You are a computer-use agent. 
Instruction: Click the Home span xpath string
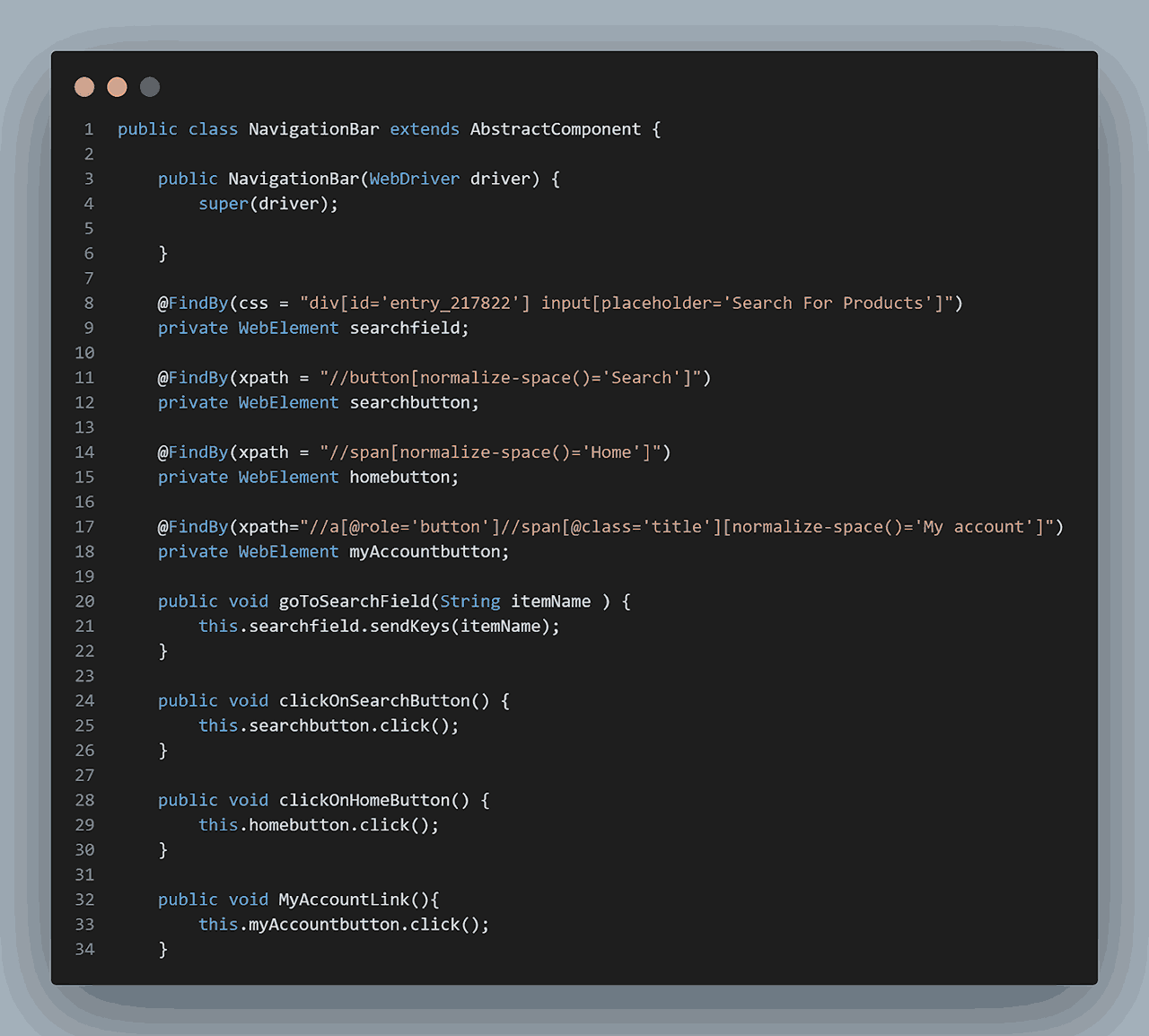point(490,452)
